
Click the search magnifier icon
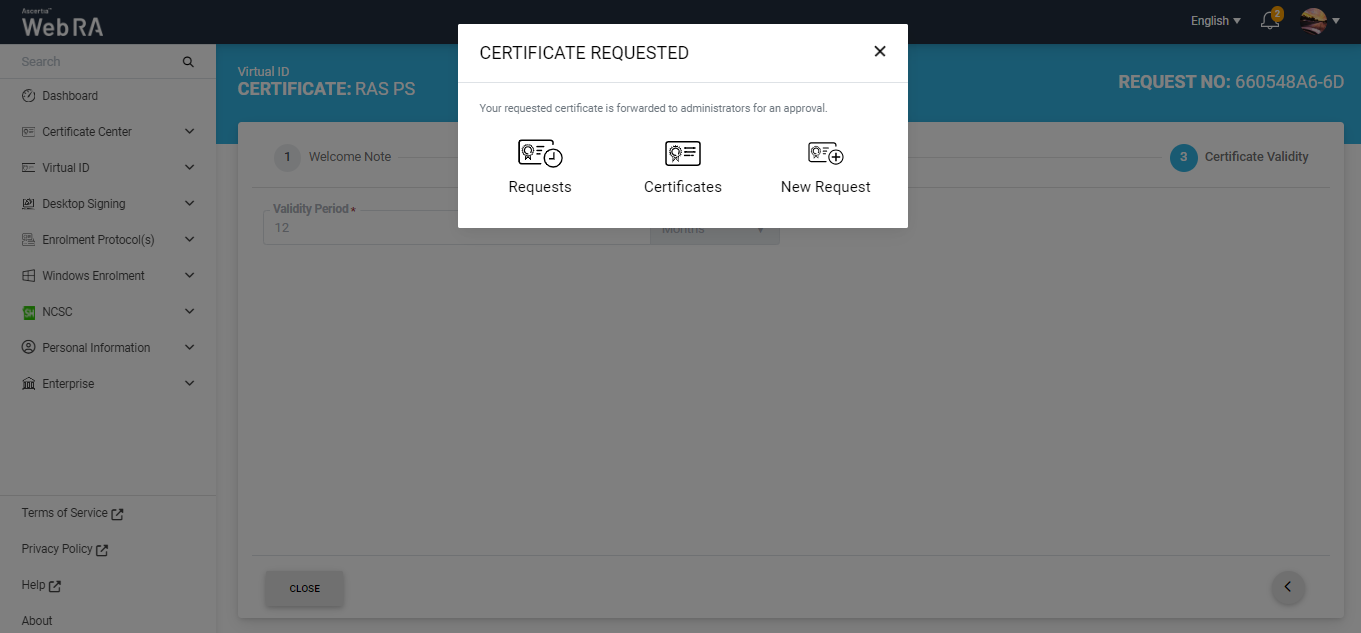point(188,62)
